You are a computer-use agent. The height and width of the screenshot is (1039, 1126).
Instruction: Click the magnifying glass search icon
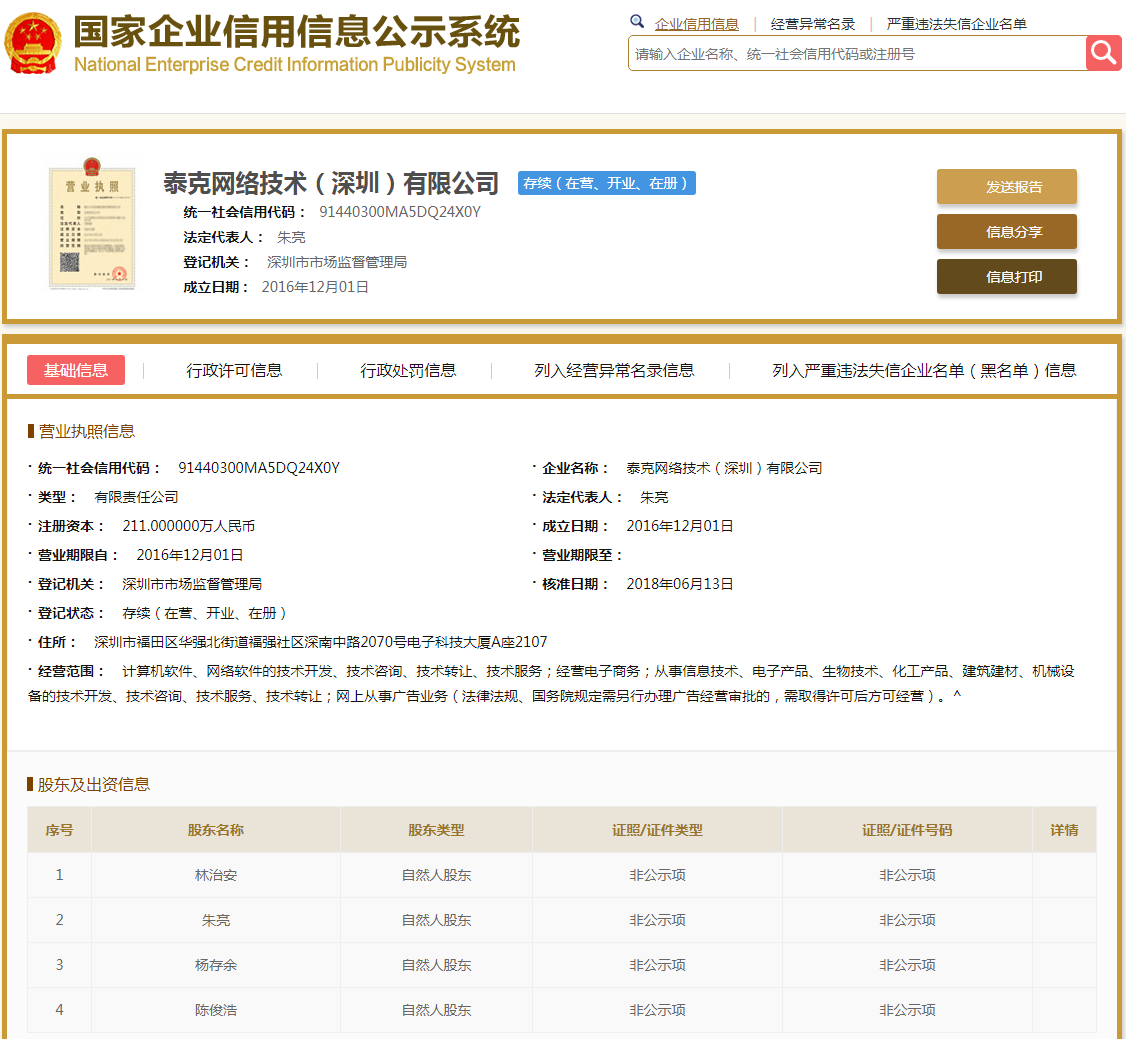coord(1103,52)
